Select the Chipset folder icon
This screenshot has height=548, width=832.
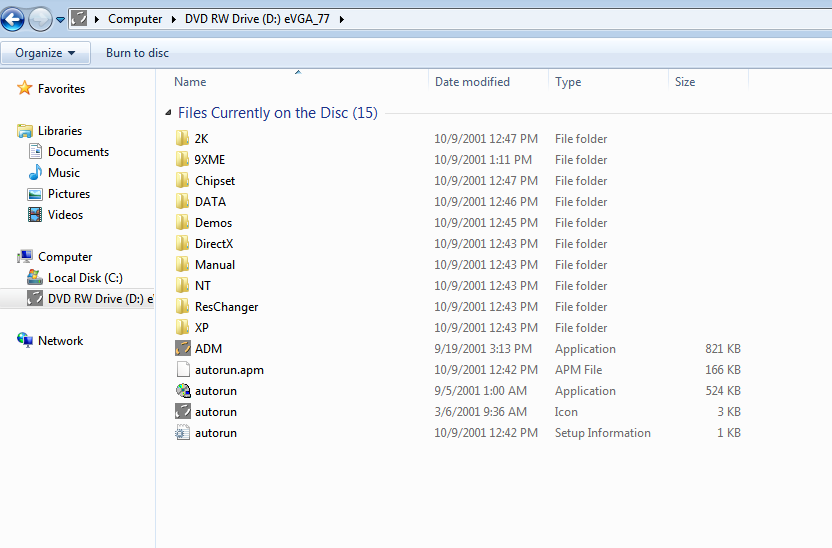[182, 180]
